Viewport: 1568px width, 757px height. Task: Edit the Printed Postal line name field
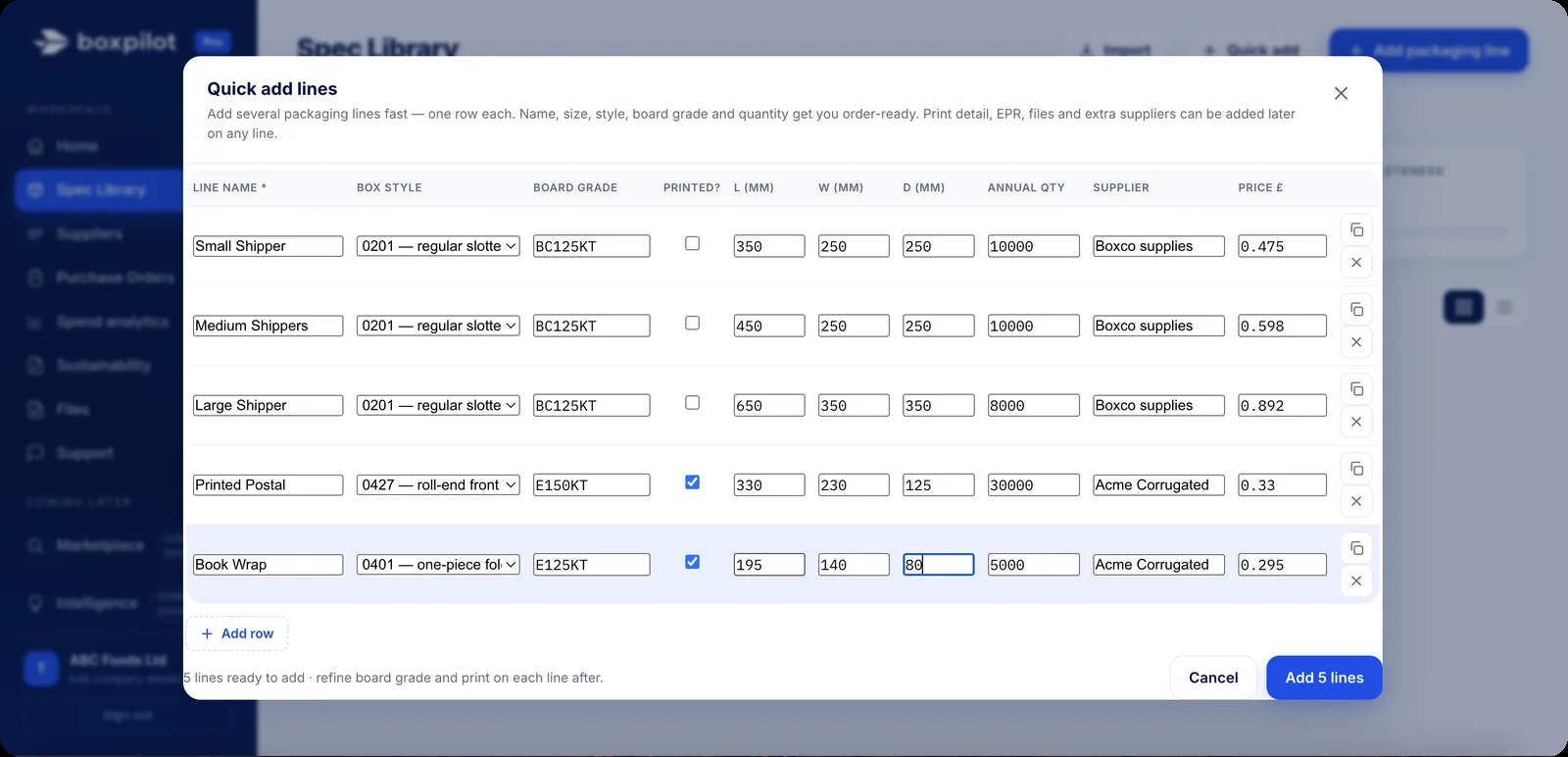pyautogui.click(x=268, y=484)
